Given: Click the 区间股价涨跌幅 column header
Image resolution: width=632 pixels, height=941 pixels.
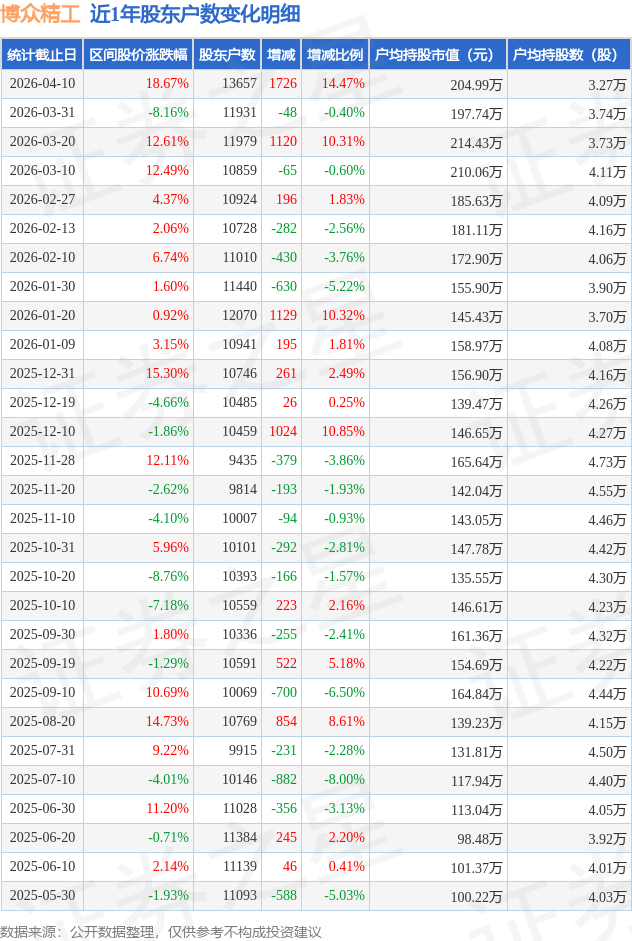Looking at the screenshot, I should (137, 55).
